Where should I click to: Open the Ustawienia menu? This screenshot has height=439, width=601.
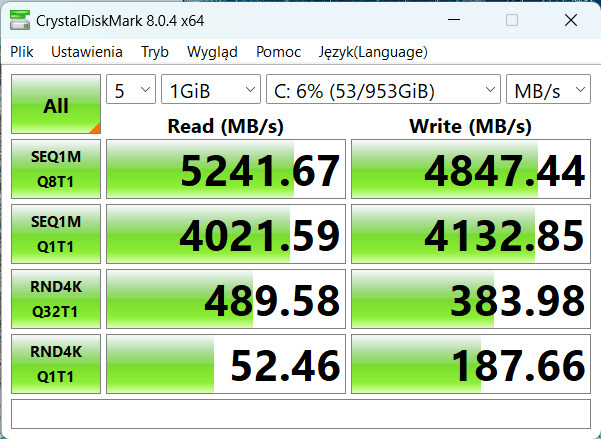click(87, 52)
